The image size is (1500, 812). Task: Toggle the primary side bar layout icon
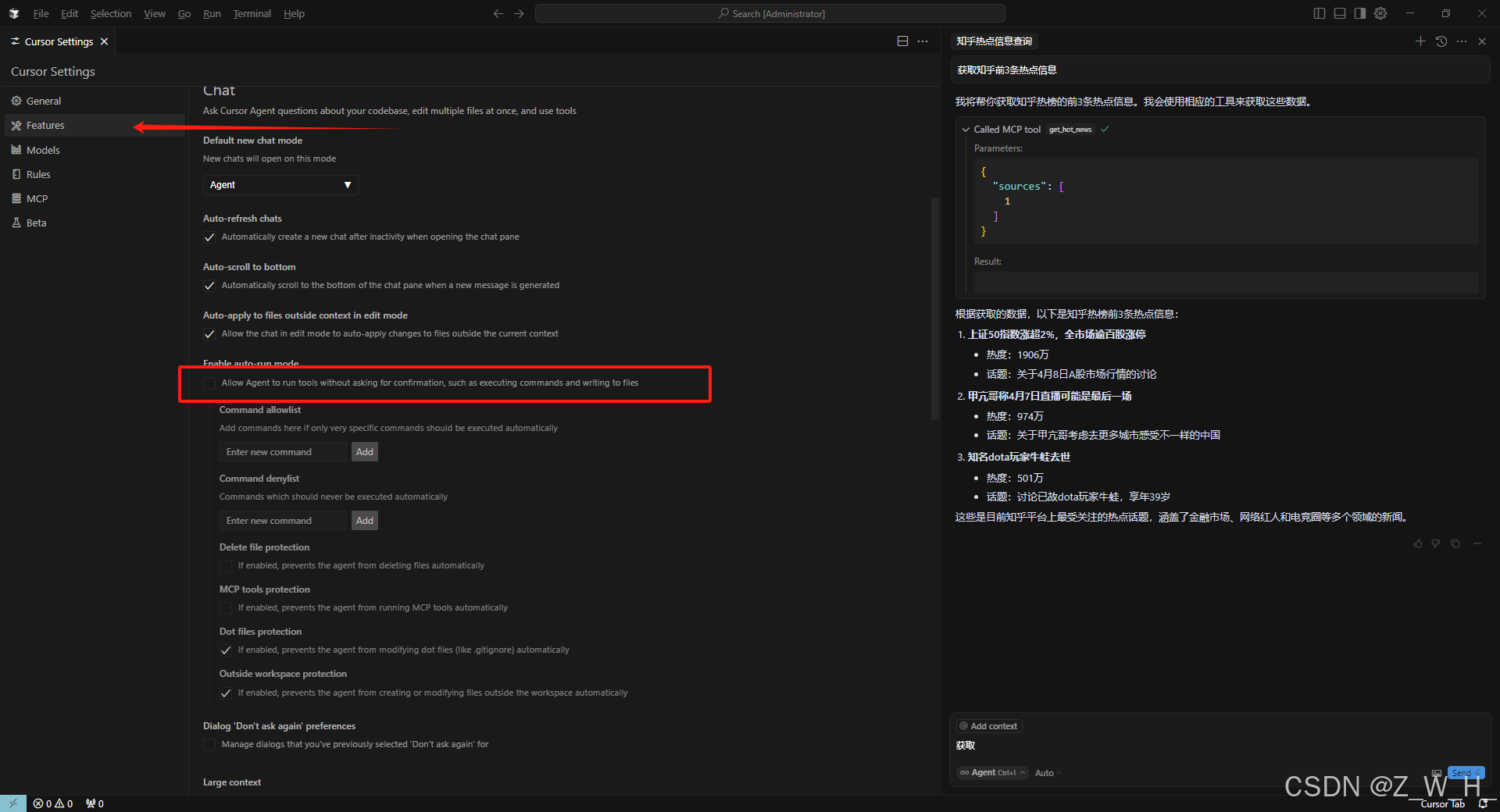(1320, 13)
